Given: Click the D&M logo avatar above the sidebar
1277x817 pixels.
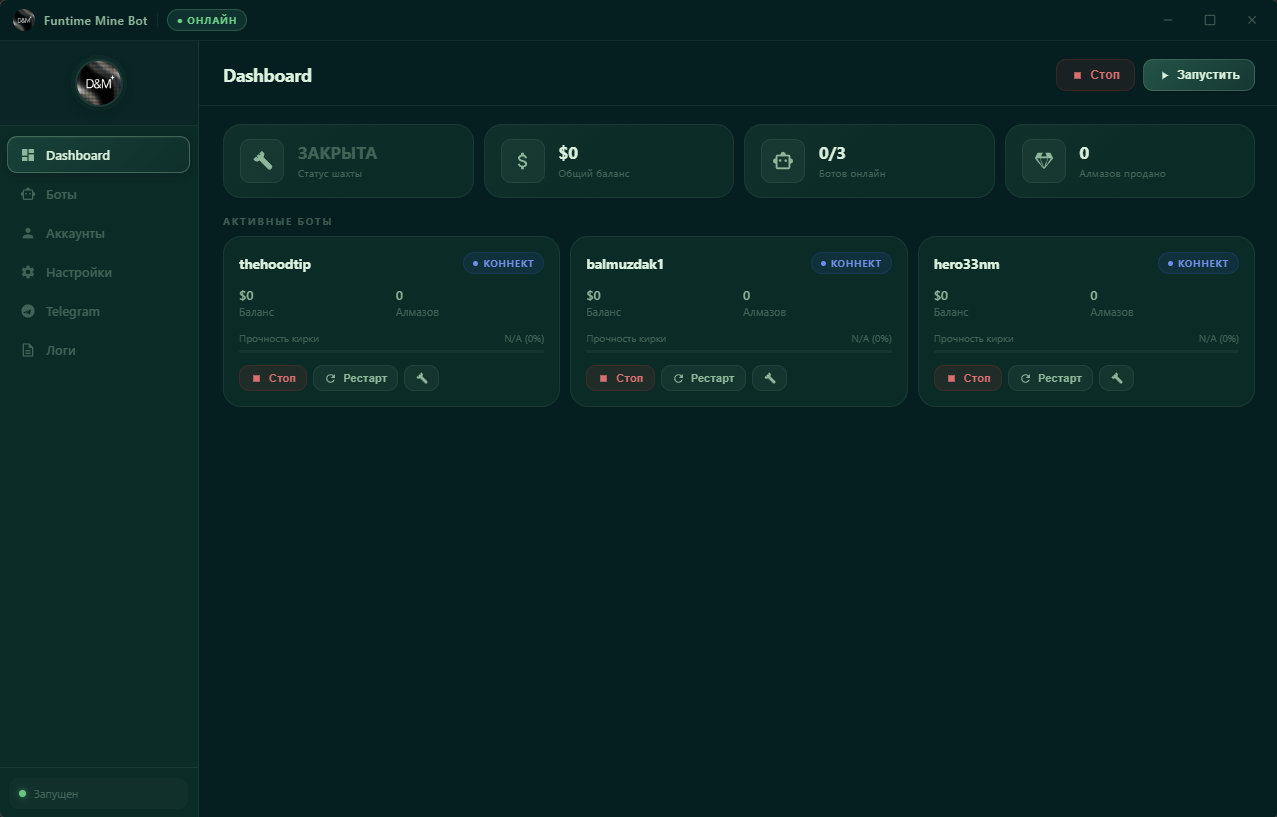Looking at the screenshot, I should click(x=97, y=84).
